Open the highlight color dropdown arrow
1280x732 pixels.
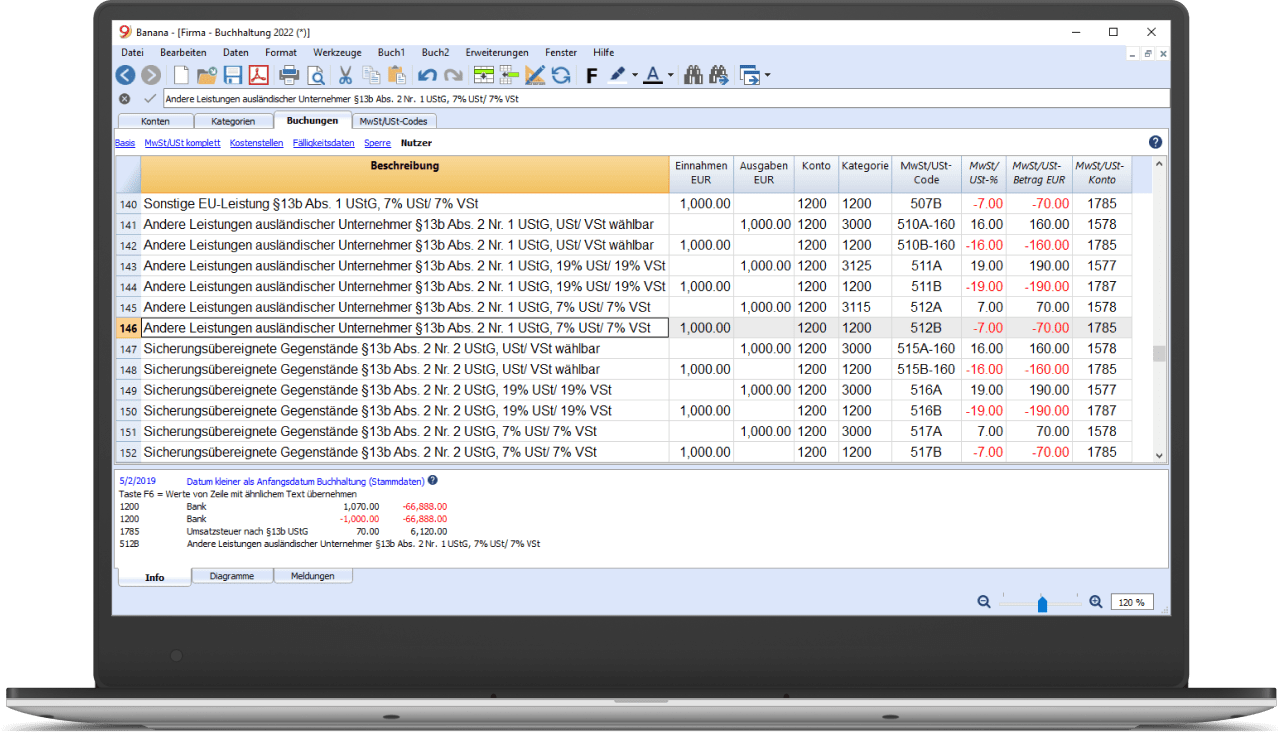pyautogui.click(x=635, y=76)
